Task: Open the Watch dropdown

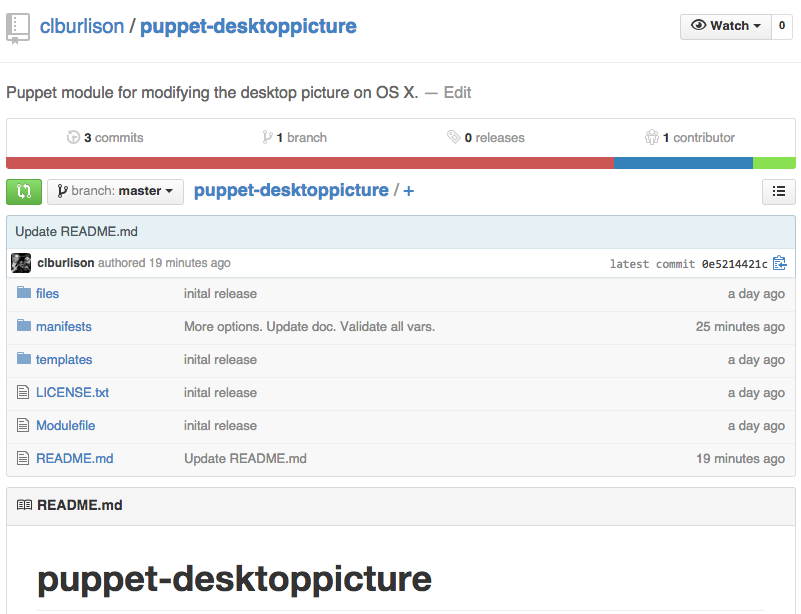Action: [725, 26]
